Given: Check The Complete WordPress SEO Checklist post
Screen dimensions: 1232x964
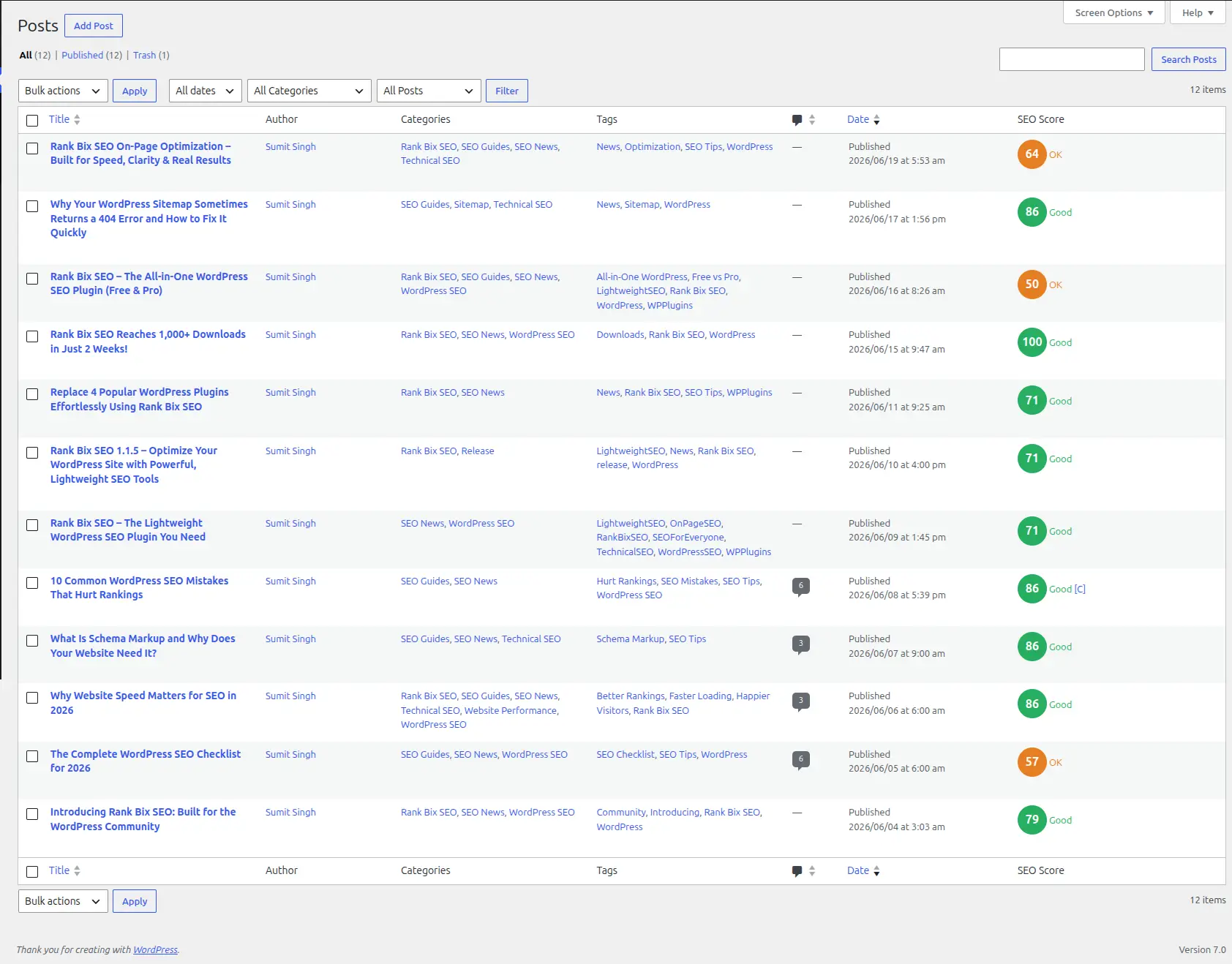Looking at the screenshot, I should (x=32, y=756).
